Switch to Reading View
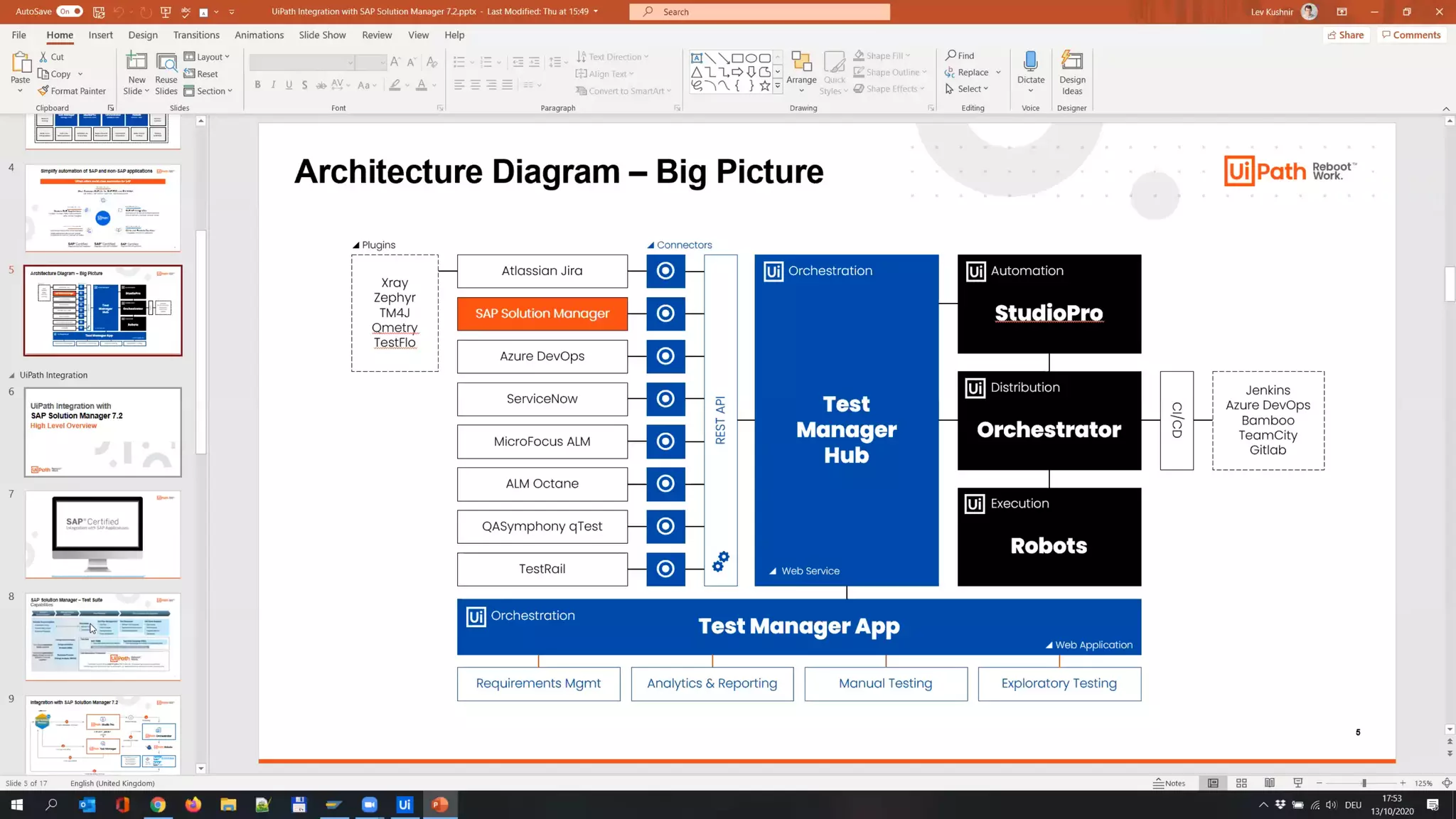Screen dimensions: 1456x819 [1270, 783]
